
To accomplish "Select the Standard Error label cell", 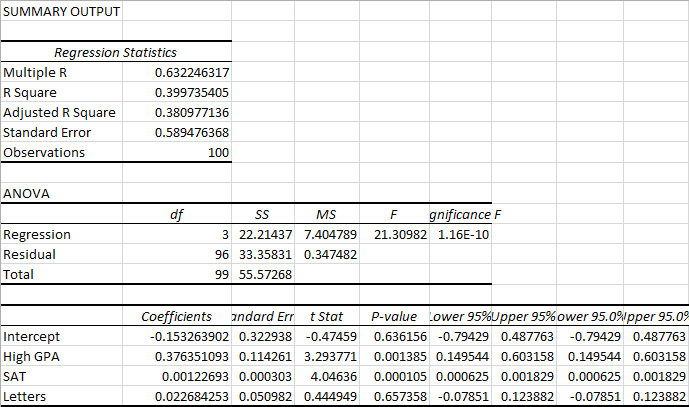I will 62,132.
